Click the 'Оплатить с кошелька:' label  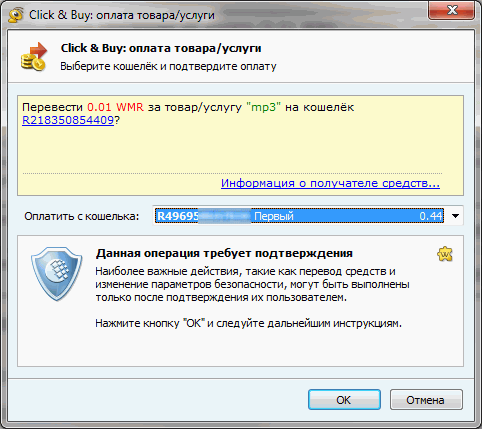[82, 216]
